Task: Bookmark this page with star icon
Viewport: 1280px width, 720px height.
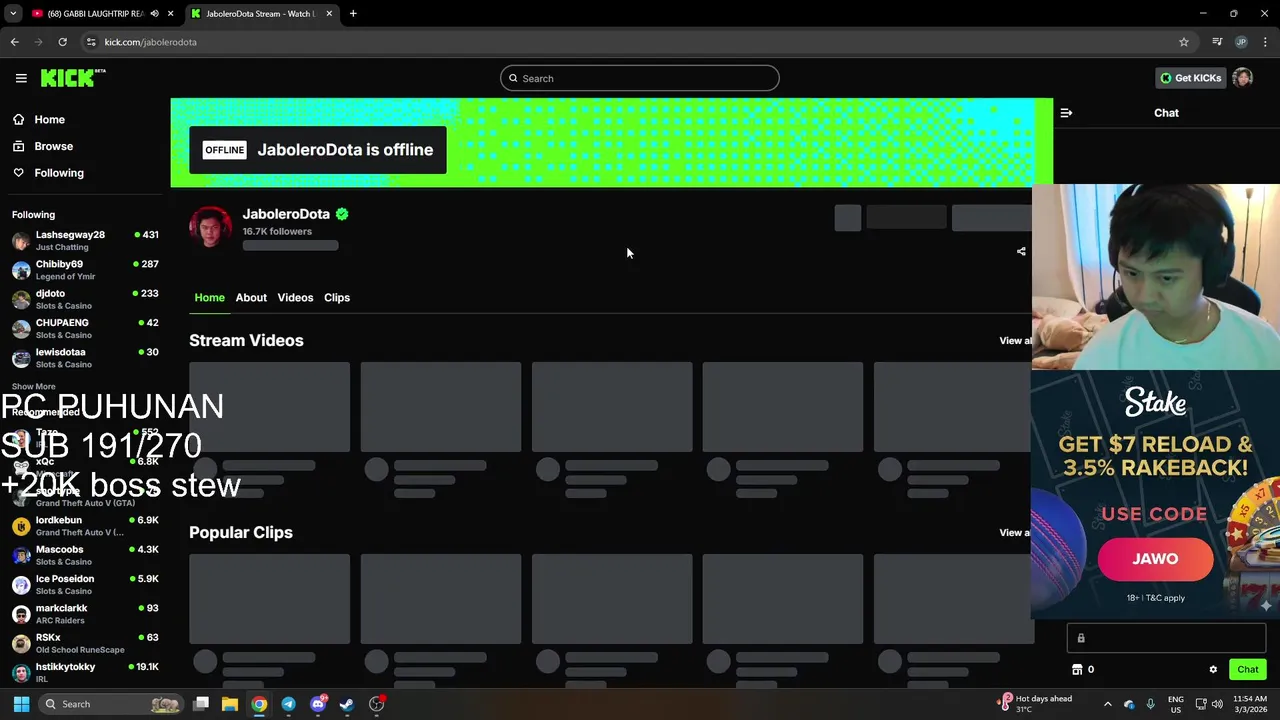Action: 1184,42
